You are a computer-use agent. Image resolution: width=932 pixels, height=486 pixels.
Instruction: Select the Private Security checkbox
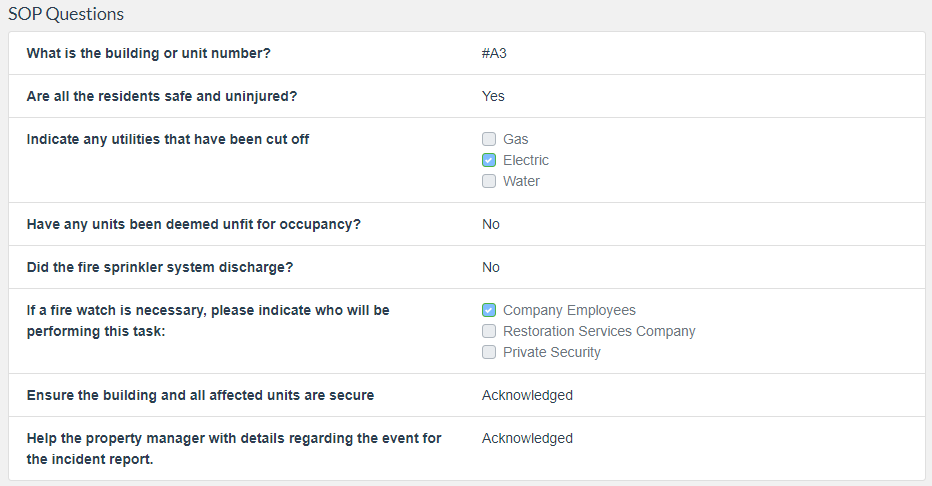(489, 352)
